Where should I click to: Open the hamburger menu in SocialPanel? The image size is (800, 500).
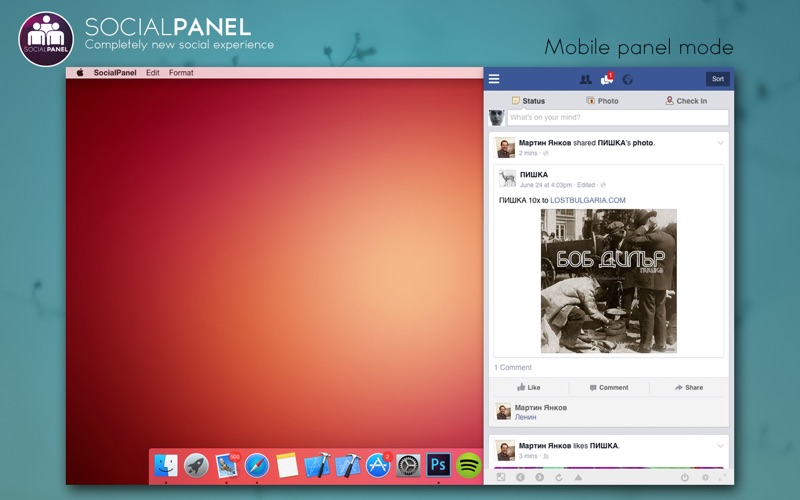[x=494, y=79]
